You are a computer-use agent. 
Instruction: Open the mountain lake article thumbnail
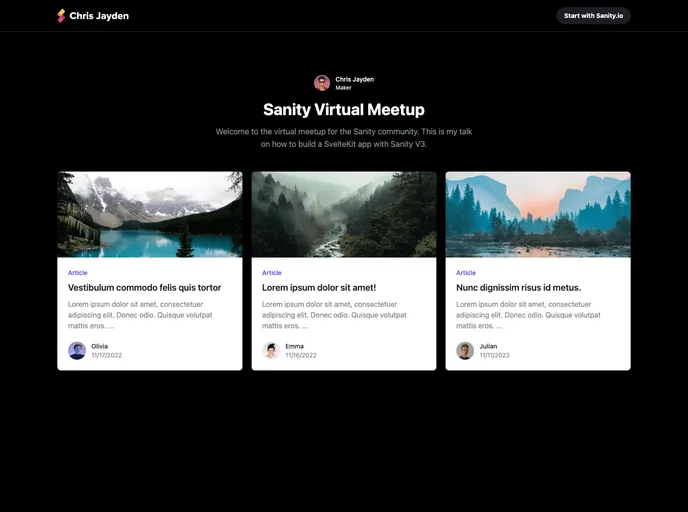(150, 214)
